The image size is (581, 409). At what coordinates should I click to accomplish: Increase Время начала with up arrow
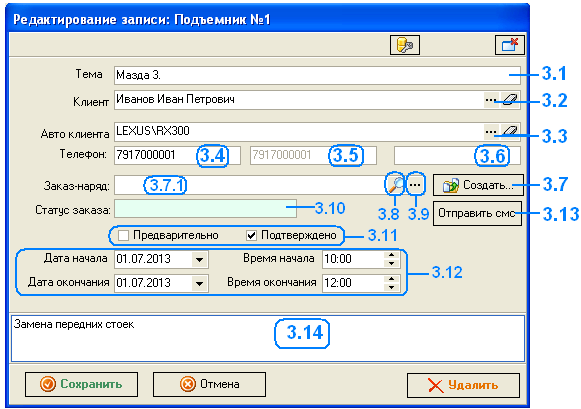pos(392,255)
